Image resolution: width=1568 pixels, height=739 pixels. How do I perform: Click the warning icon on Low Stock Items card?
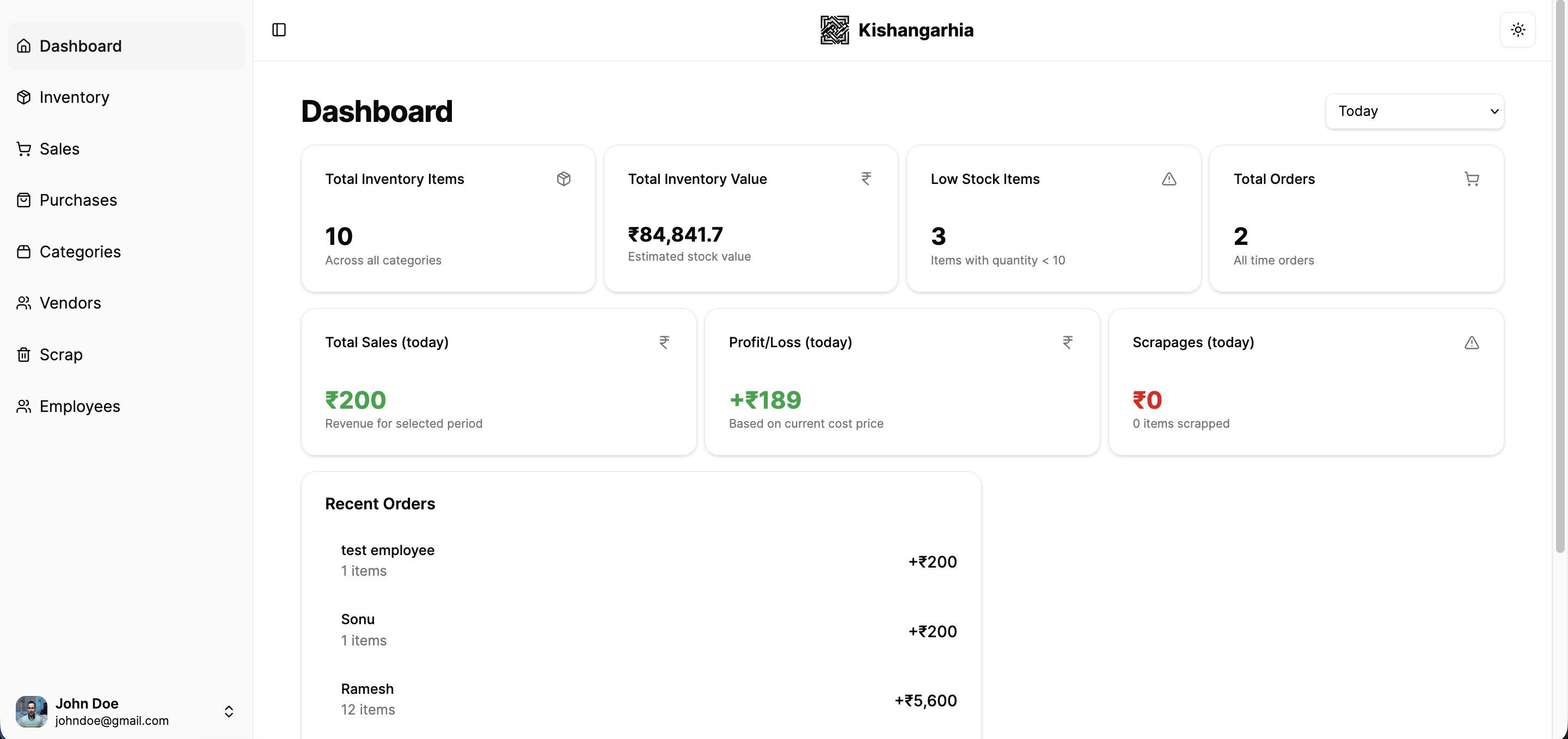(x=1169, y=179)
